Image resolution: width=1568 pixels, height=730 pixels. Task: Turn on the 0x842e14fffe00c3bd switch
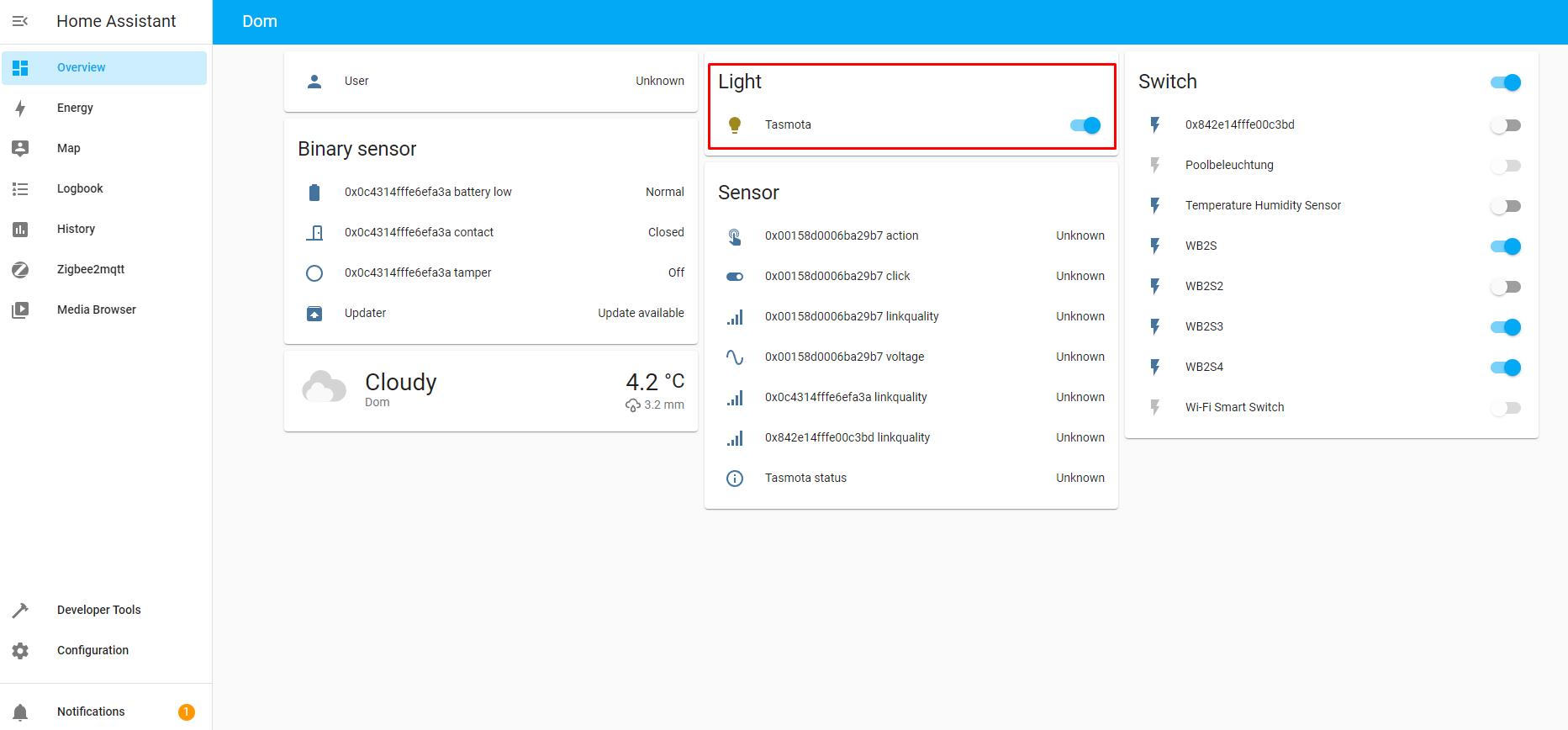click(x=1506, y=125)
